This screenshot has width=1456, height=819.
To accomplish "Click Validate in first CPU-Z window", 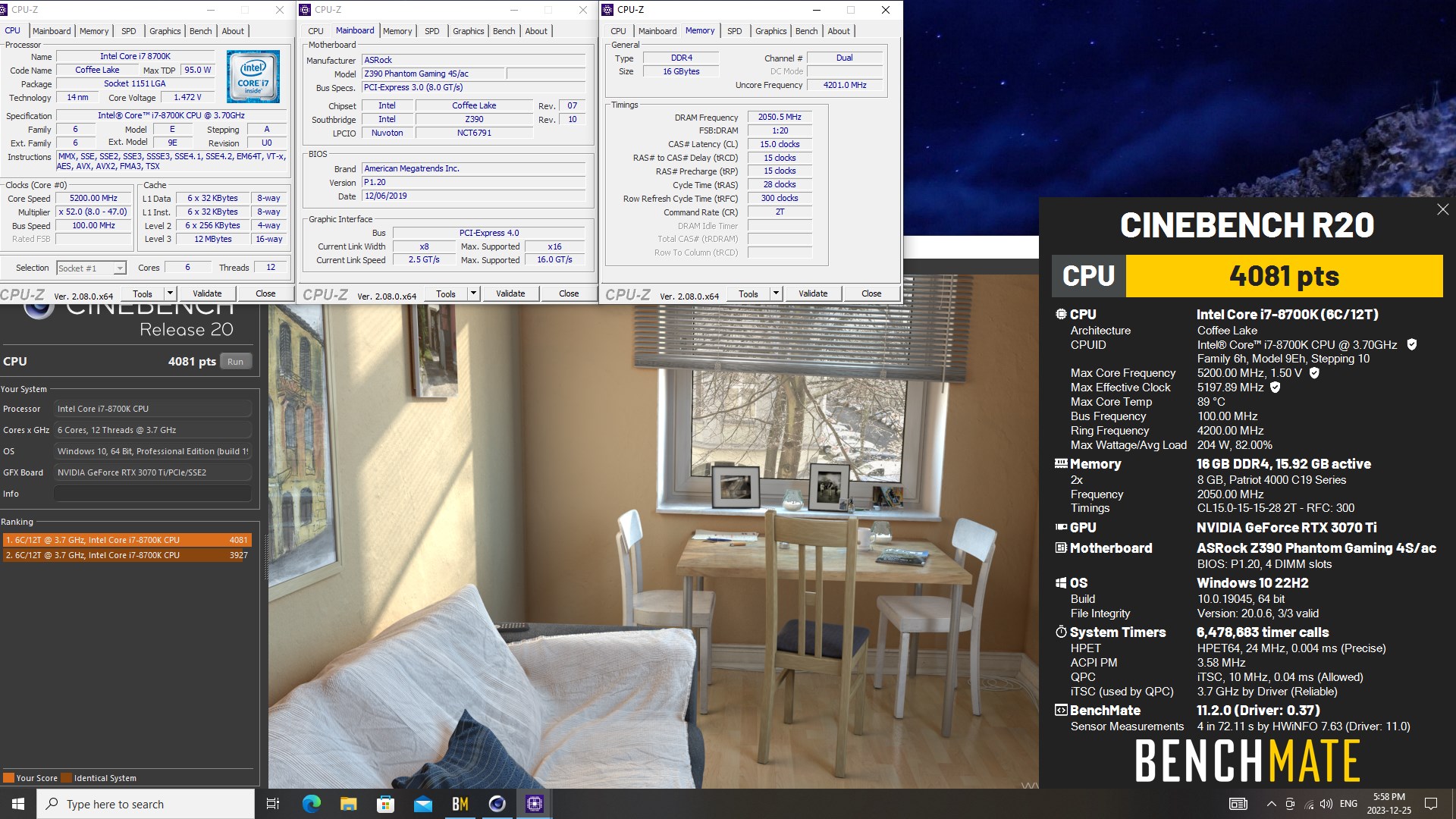I will click(207, 293).
